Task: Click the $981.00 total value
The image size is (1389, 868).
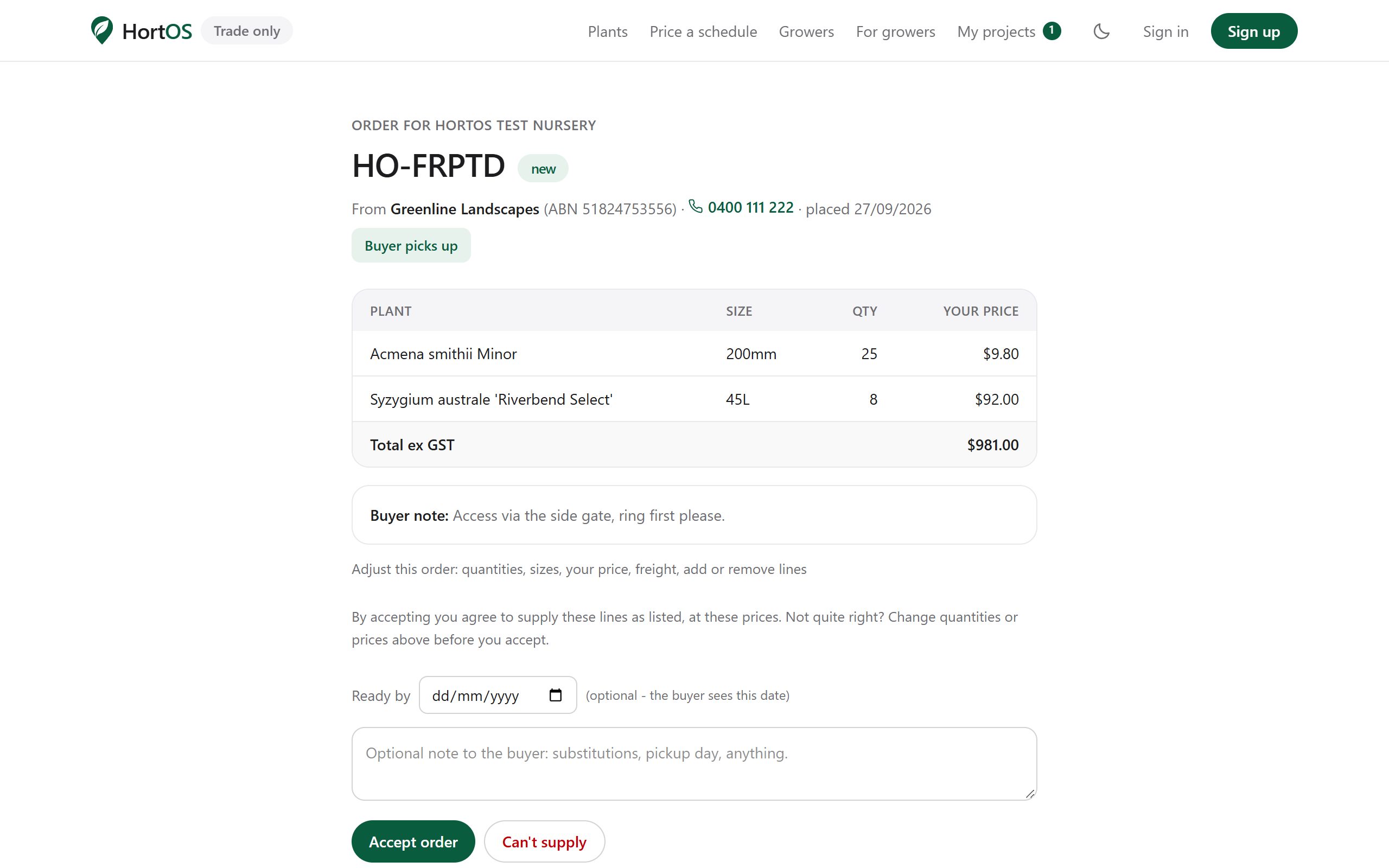Action: [992, 444]
